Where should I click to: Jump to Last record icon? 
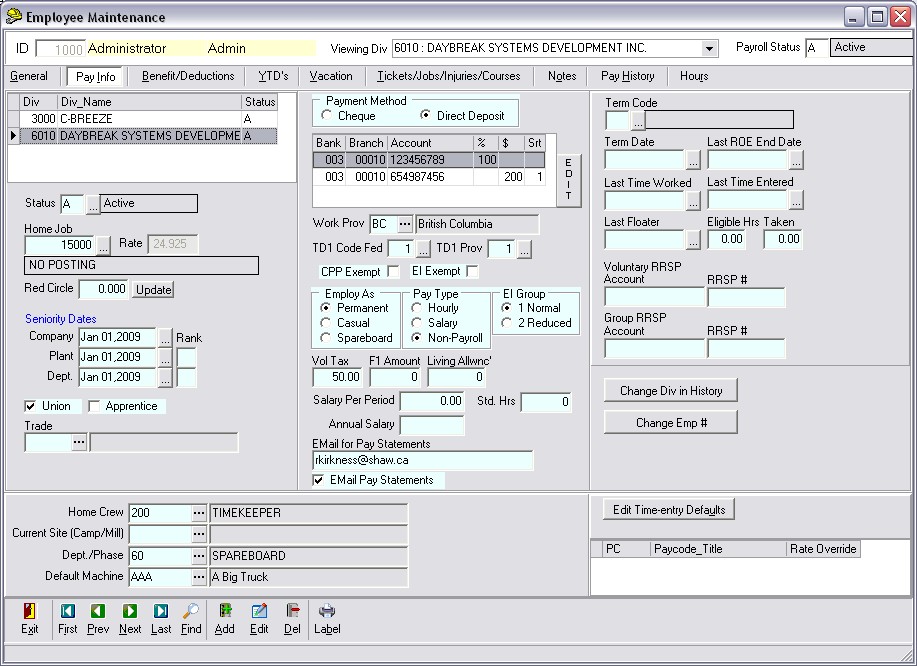pyautogui.click(x=161, y=611)
